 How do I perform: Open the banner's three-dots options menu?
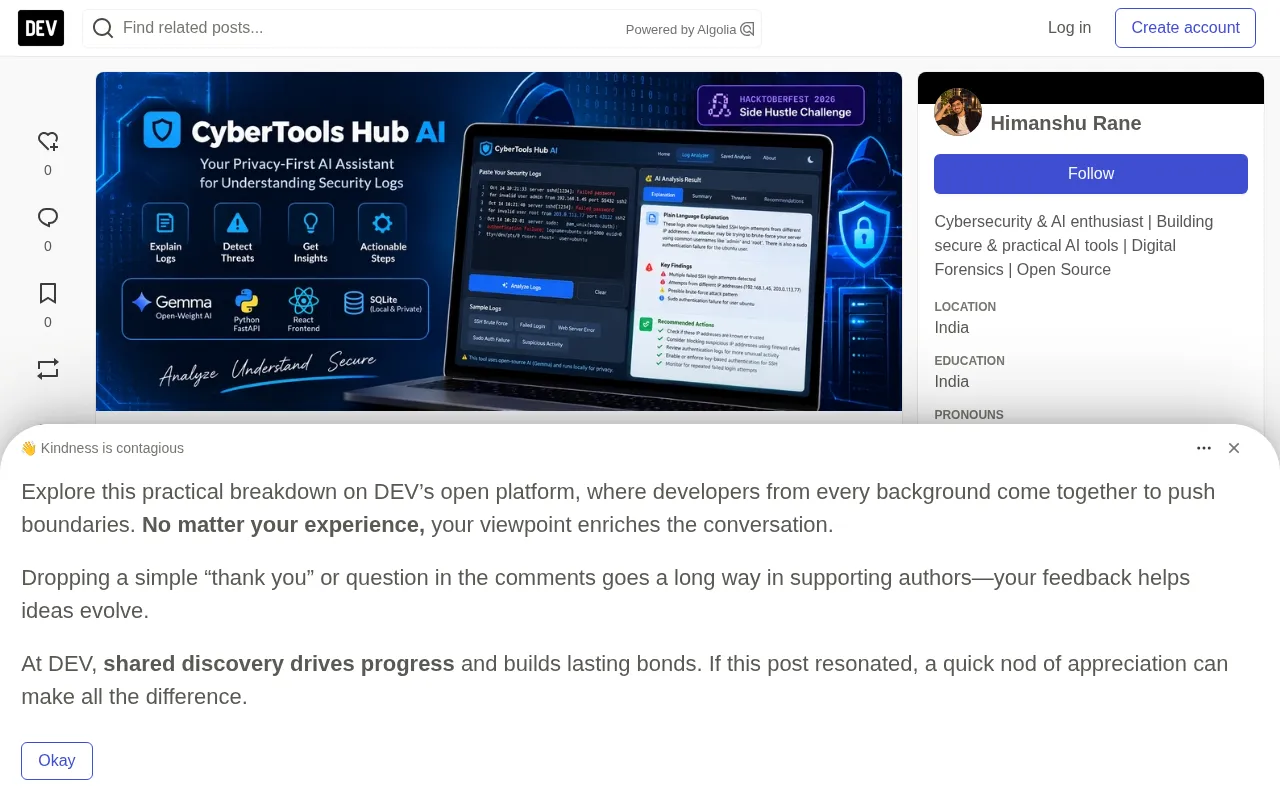[x=1204, y=448]
